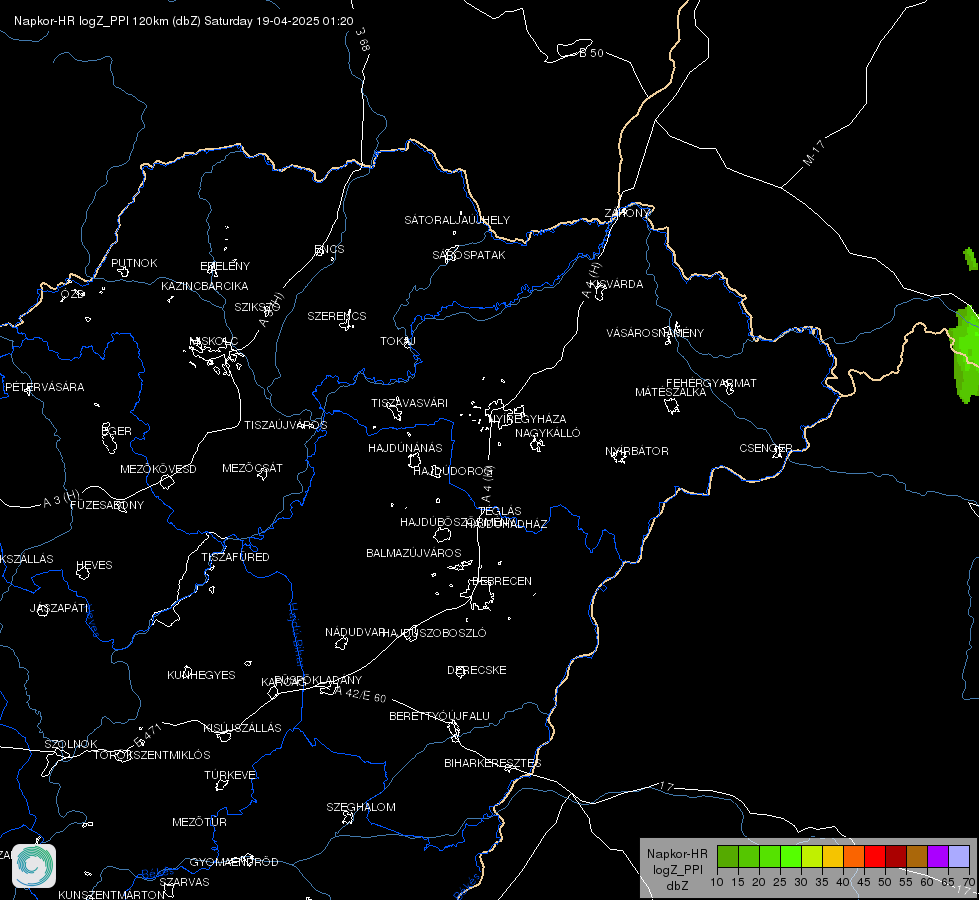Click the ZÁHONY city label
979x900 pixels.
click(627, 213)
